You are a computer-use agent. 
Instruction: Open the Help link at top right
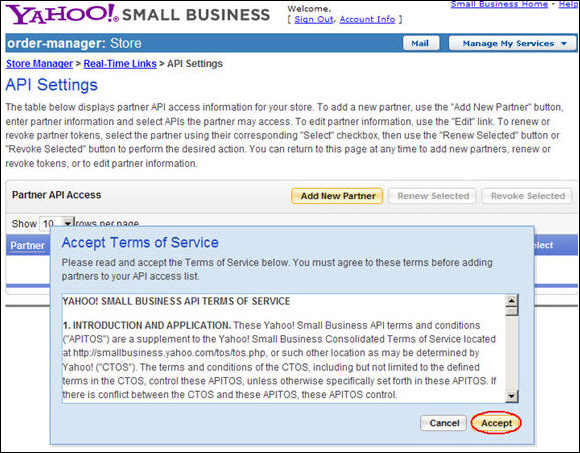point(569,4)
